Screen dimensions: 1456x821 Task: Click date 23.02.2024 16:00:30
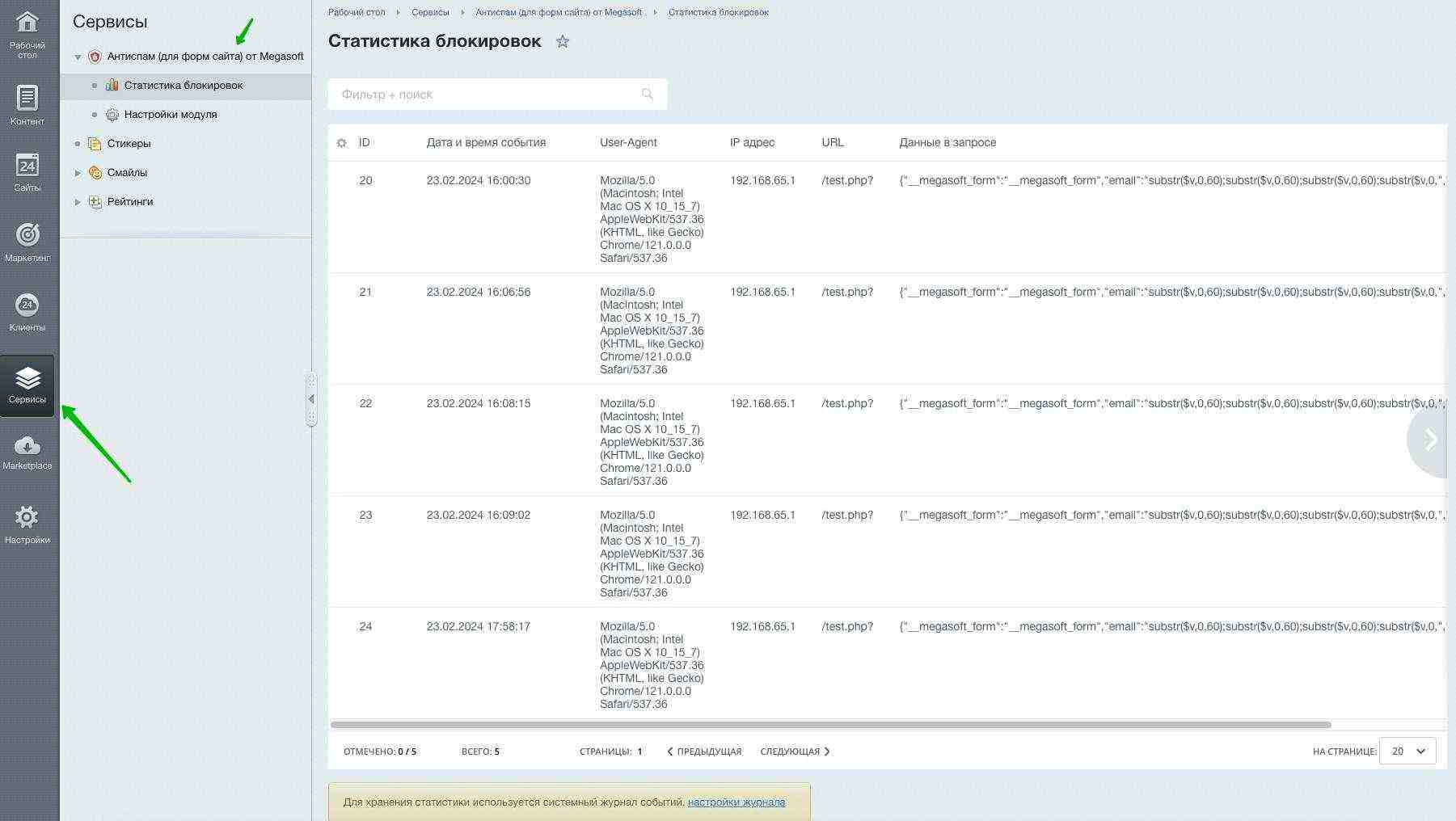[x=479, y=181]
